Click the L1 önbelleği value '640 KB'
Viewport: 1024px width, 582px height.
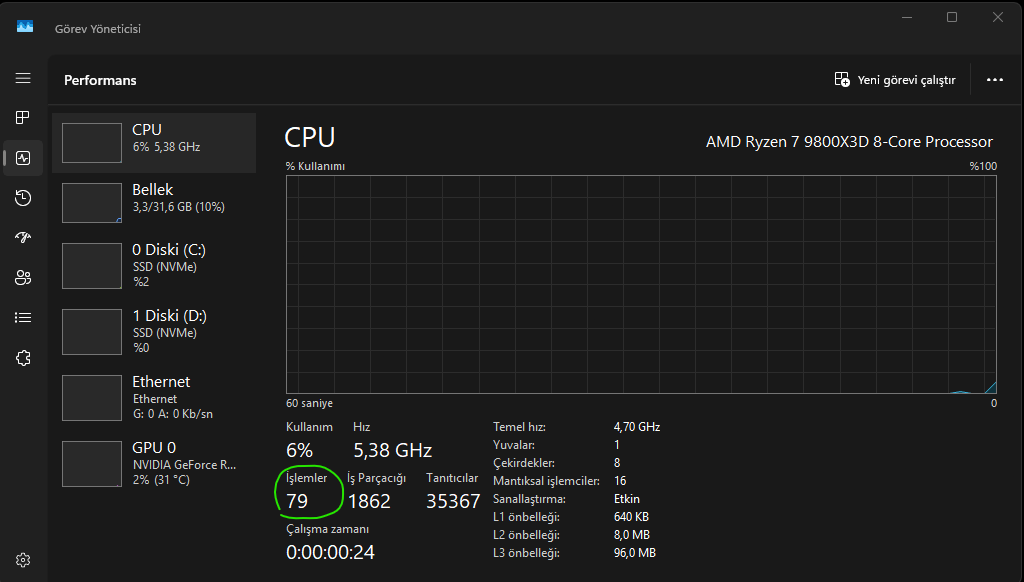631,517
